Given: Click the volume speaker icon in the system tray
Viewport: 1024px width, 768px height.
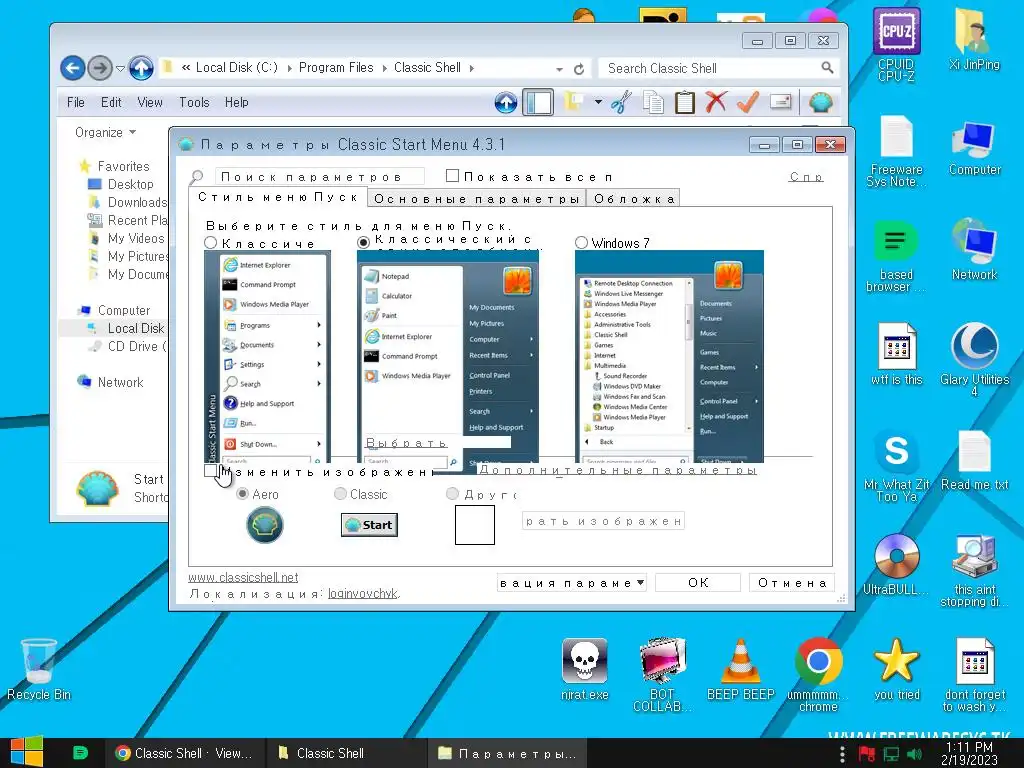Looking at the screenshot, I should click(914, 754).
